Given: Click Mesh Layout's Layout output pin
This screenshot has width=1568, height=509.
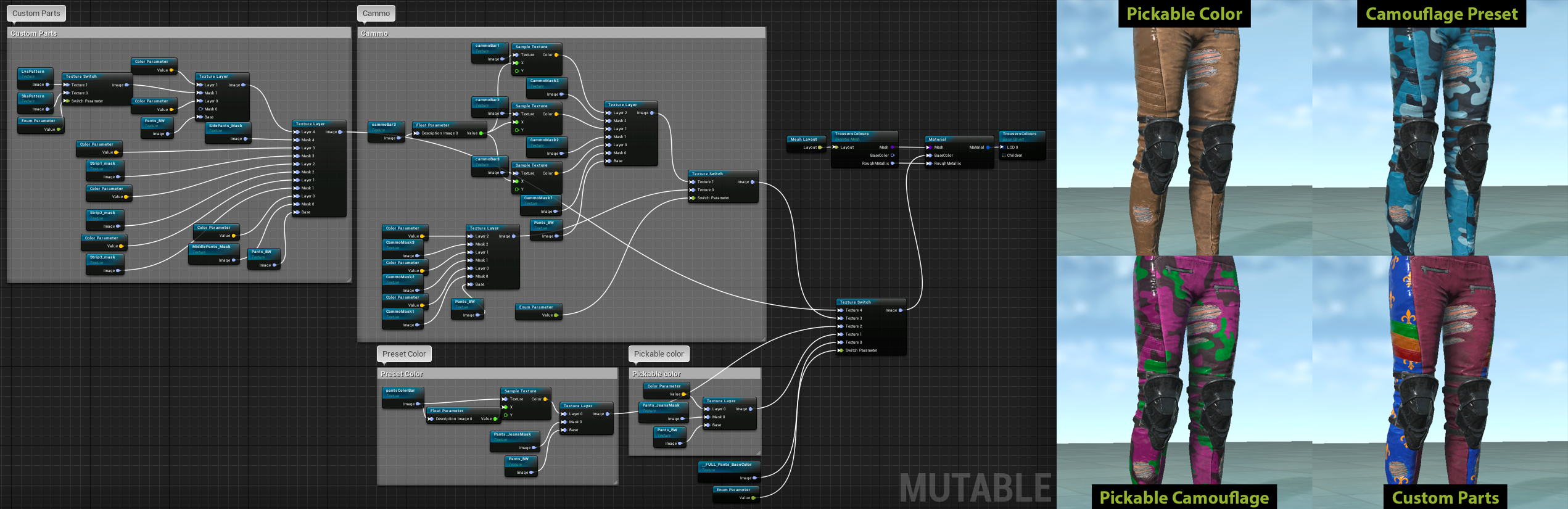Looking at the screenshot, I should (x=820, y=147).
